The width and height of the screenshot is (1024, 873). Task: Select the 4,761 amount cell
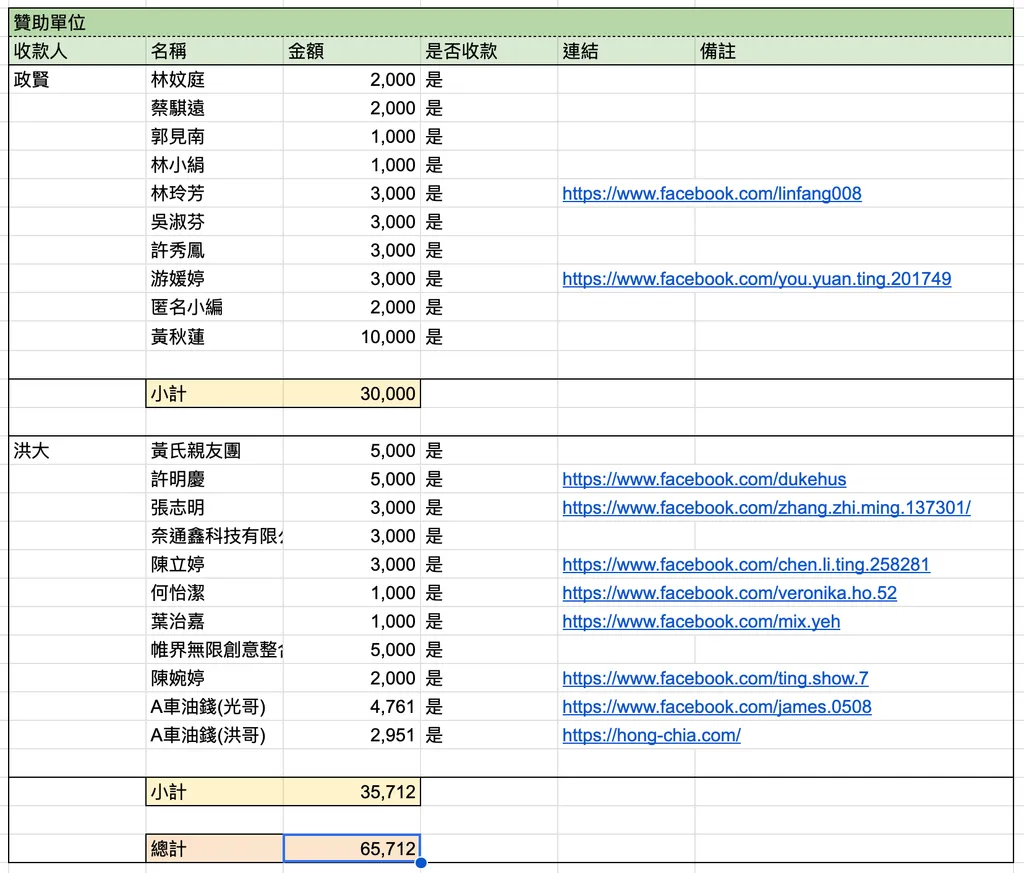tap(351, 707)
